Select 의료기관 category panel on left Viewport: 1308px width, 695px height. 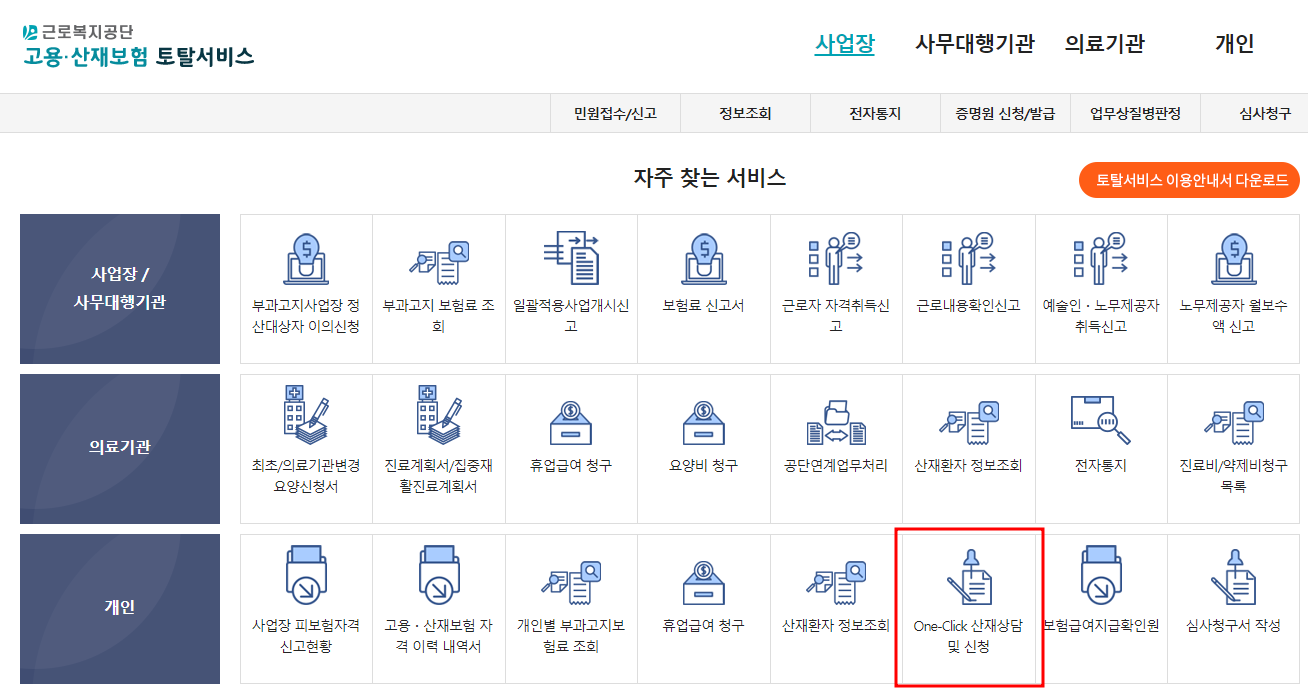click(120, 449)
